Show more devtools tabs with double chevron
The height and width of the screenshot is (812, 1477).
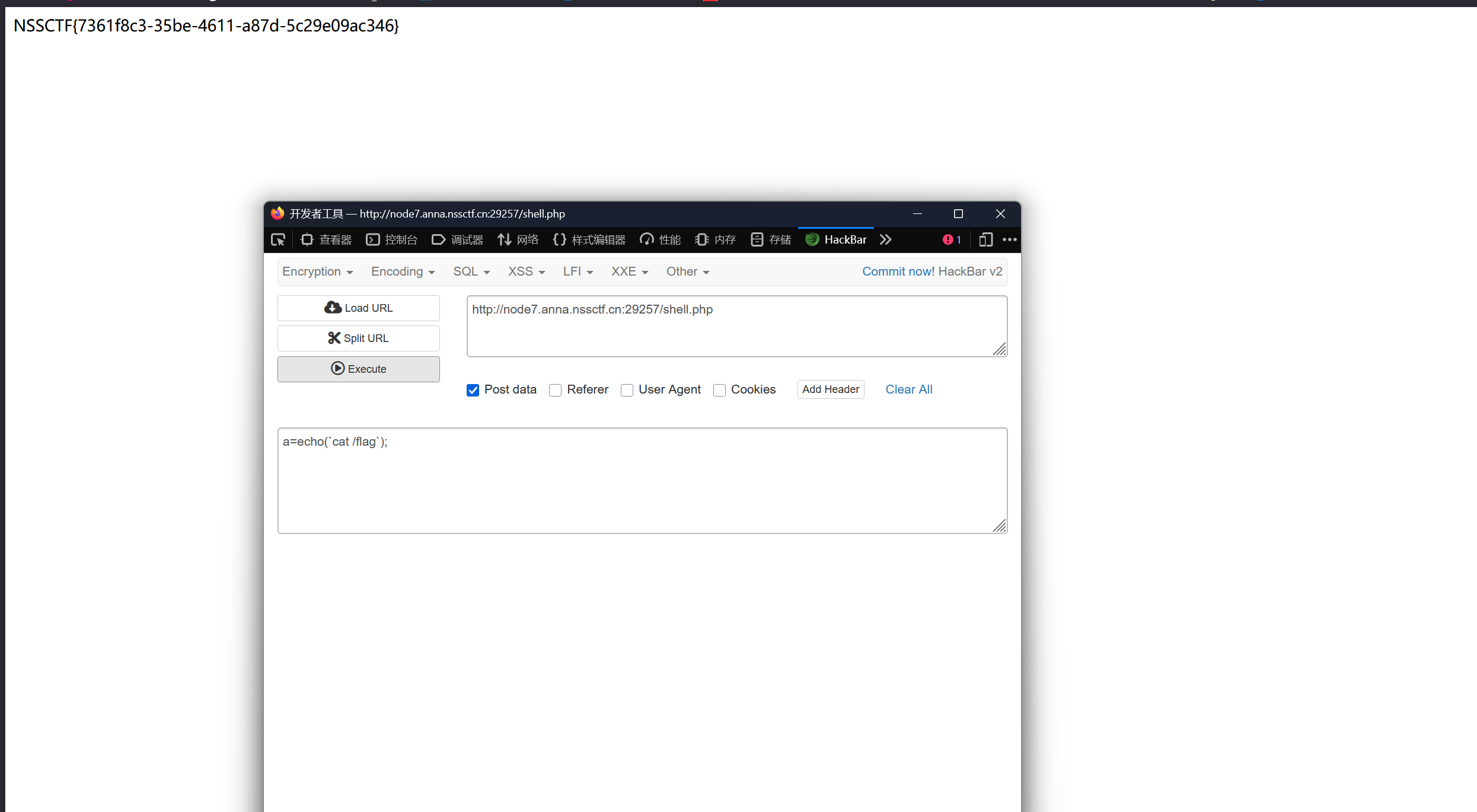click(x=886, y=240)
